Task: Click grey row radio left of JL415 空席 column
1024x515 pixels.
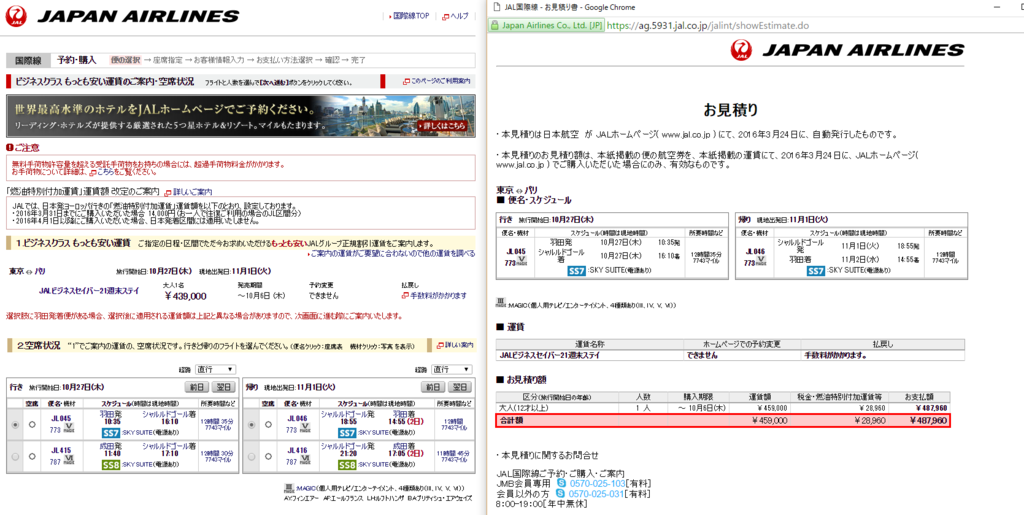Action: point(15,458)
